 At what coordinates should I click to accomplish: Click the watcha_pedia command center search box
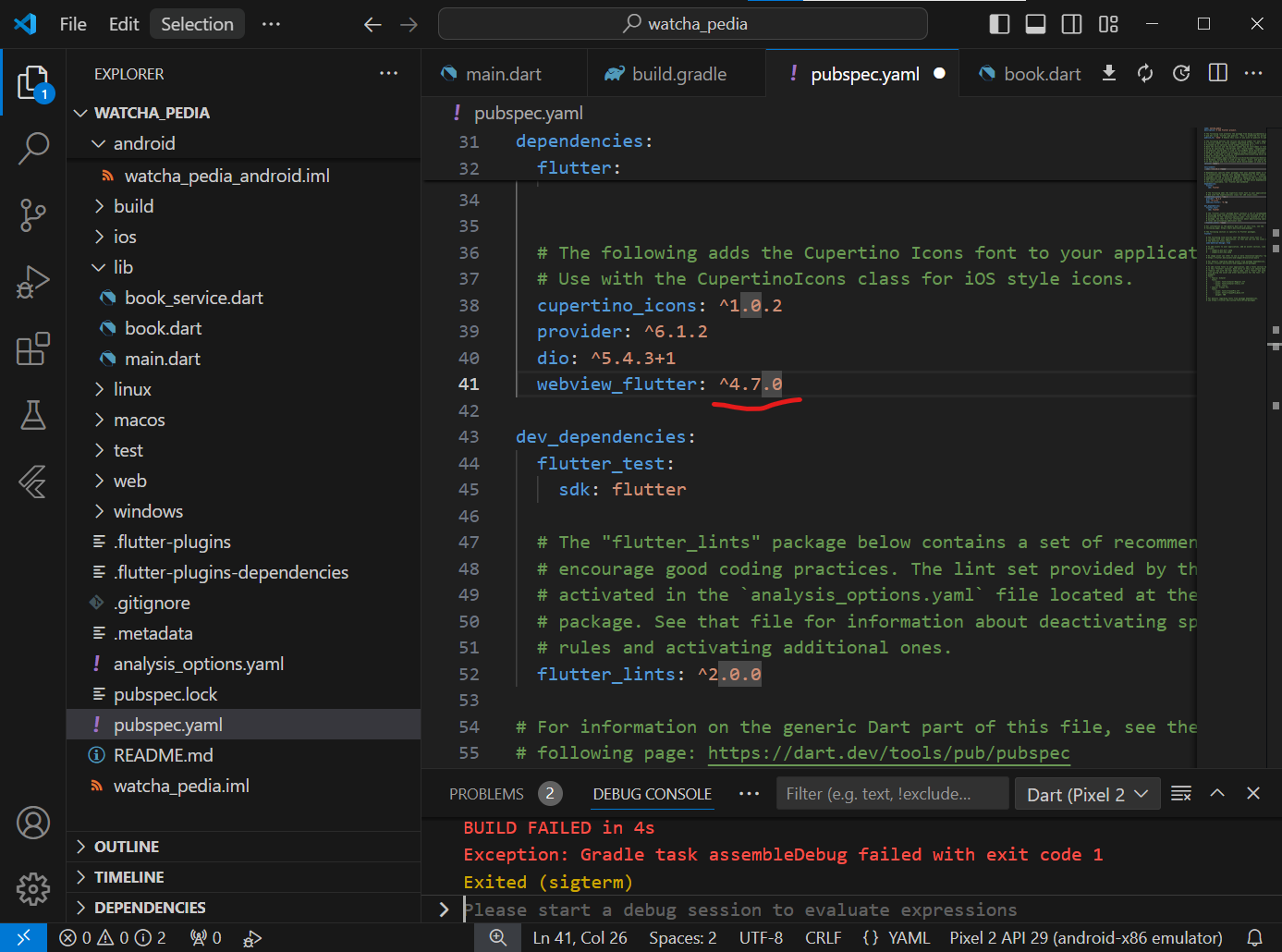[683, 24]
